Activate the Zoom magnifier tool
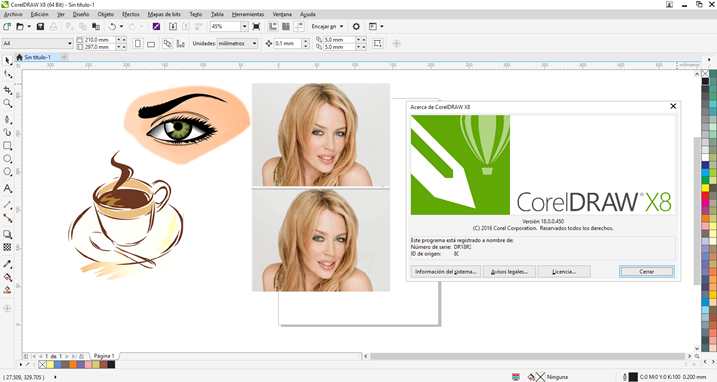 point(7,103)
